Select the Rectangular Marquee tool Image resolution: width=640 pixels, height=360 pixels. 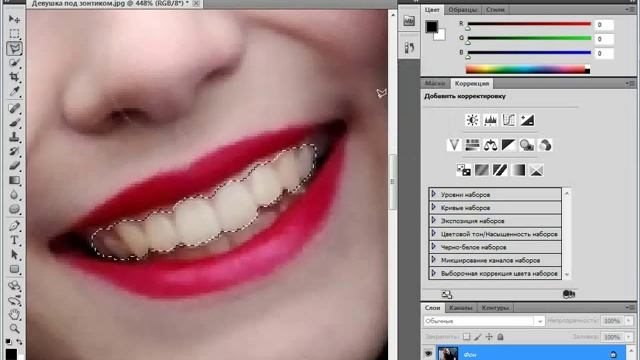coord(14,33)
